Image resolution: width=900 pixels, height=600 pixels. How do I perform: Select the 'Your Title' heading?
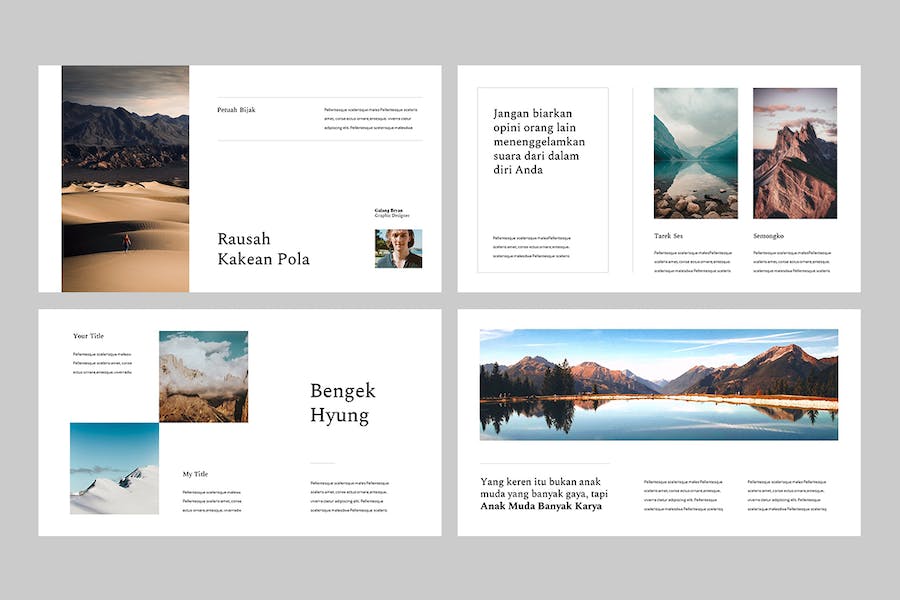88,336
